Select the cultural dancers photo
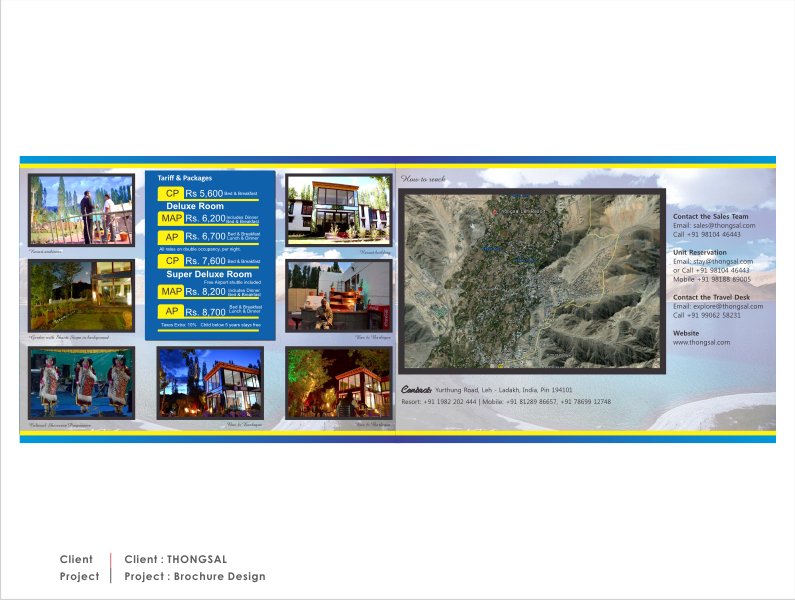This screenshot has height=600, width=795. (x=81, y=382)
